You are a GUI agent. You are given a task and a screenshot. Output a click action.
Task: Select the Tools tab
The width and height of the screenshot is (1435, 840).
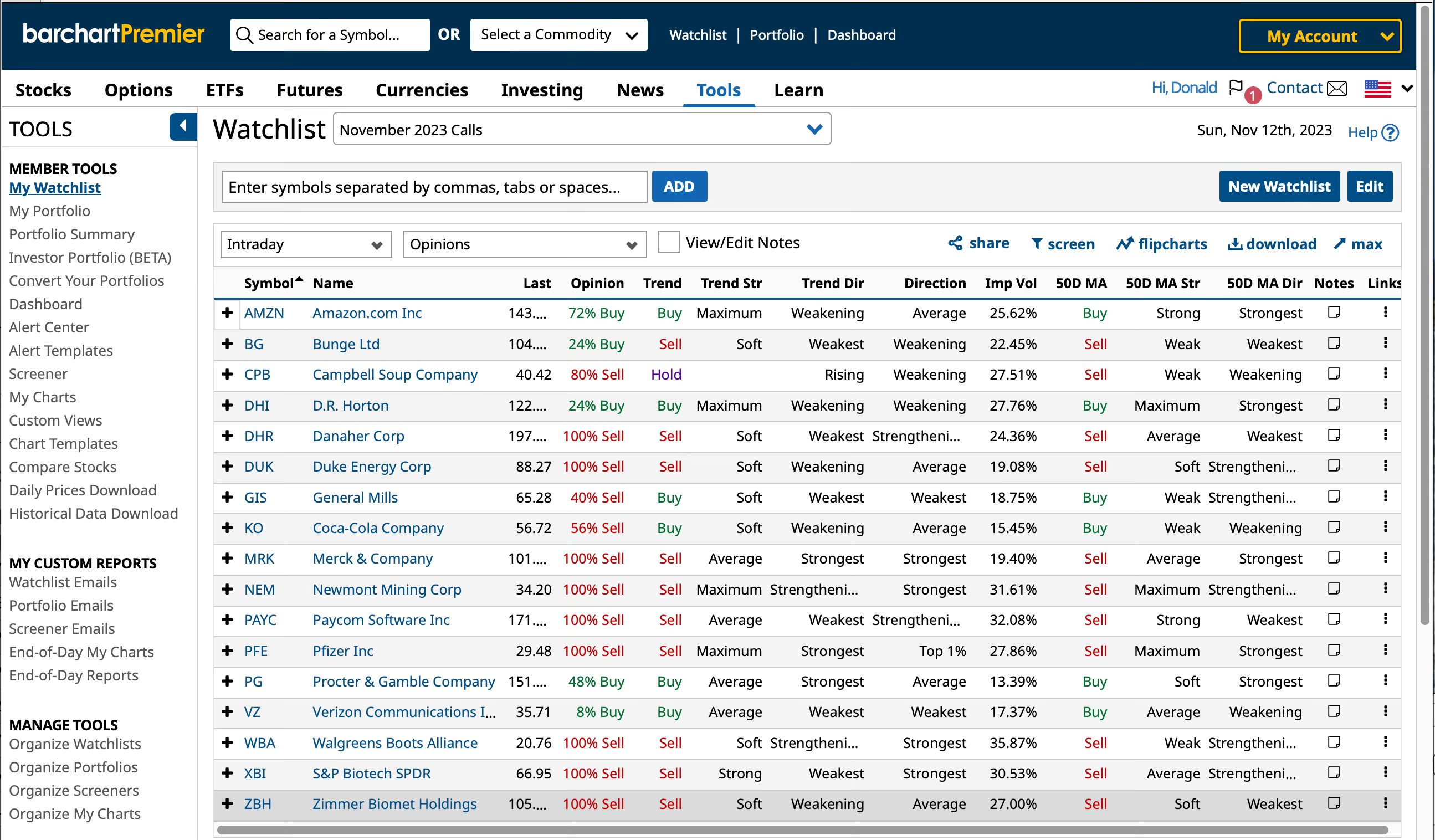718,90
